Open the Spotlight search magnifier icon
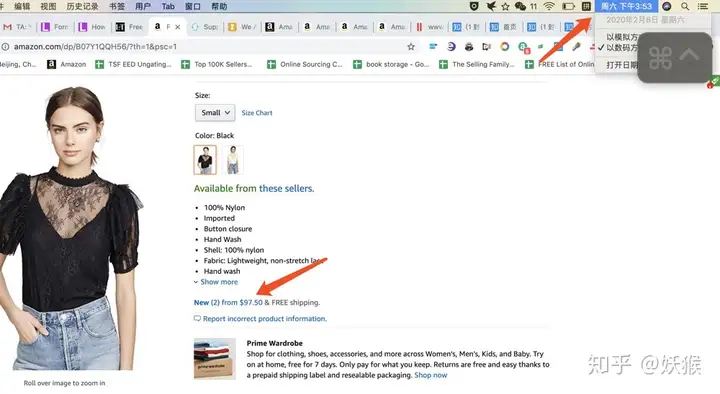720x394 pixels. pyautogui.click(x=685, y=6)
